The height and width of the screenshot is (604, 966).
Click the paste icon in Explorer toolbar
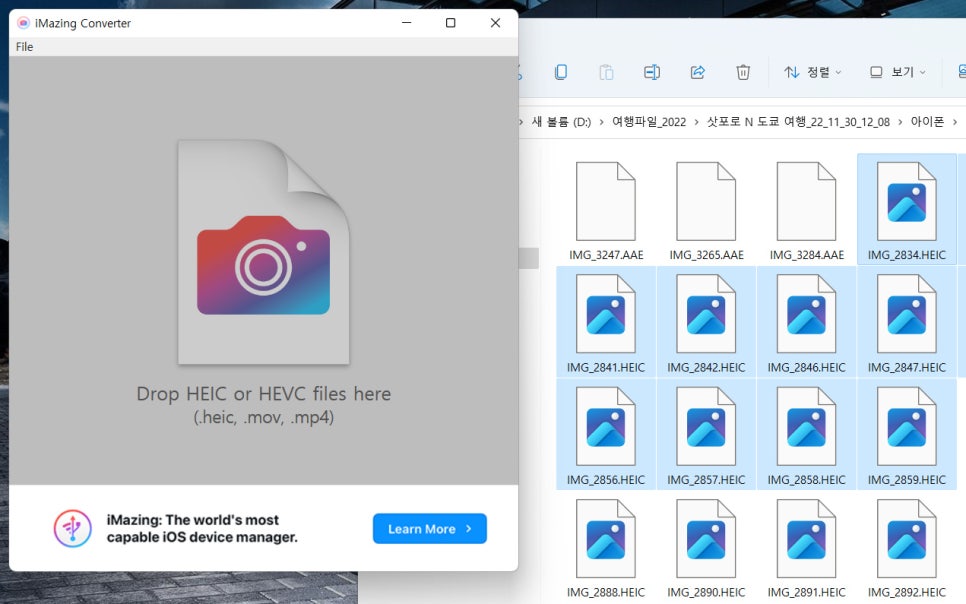pyautogui.click(x=606, y=72)
